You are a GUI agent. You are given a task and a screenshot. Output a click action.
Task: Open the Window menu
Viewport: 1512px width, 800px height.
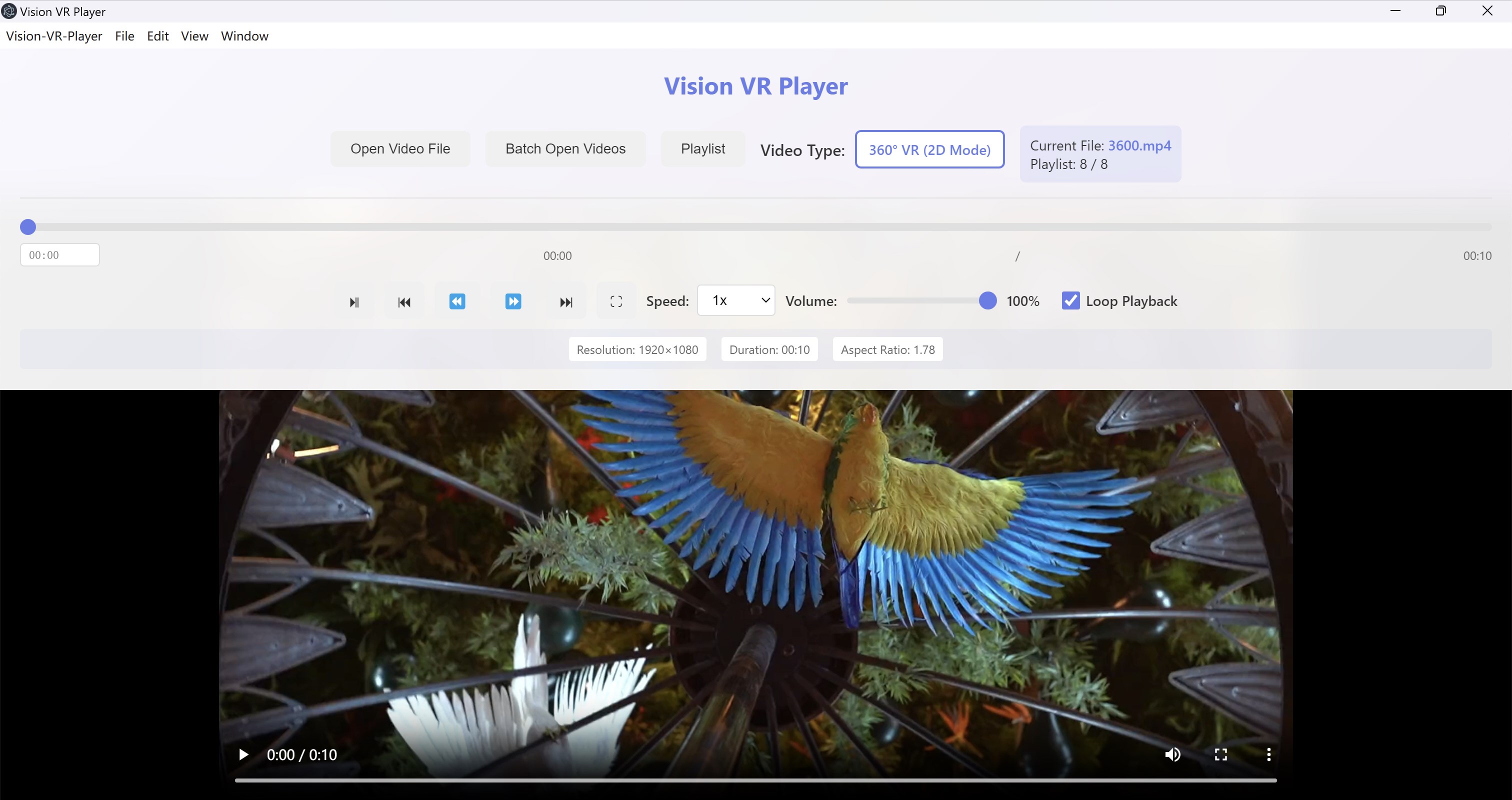(x=244, y=36)
